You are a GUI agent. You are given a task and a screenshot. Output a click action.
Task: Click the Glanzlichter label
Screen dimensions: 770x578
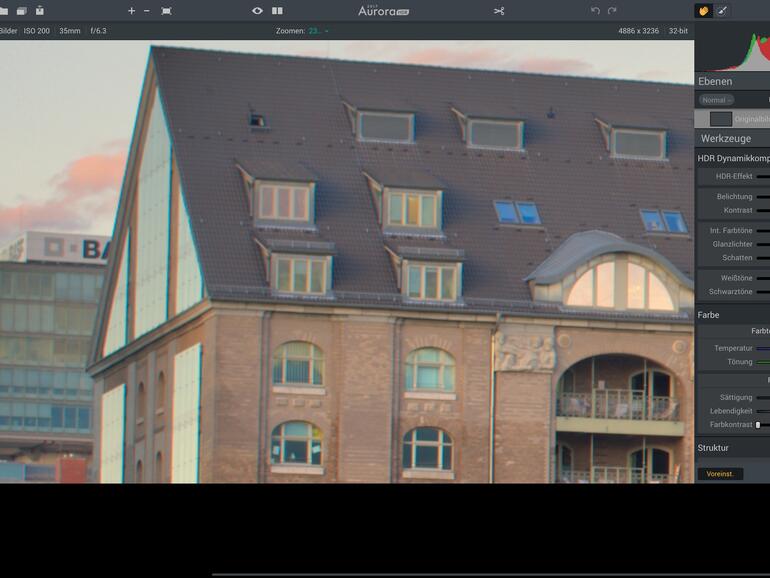click(732, 244)
